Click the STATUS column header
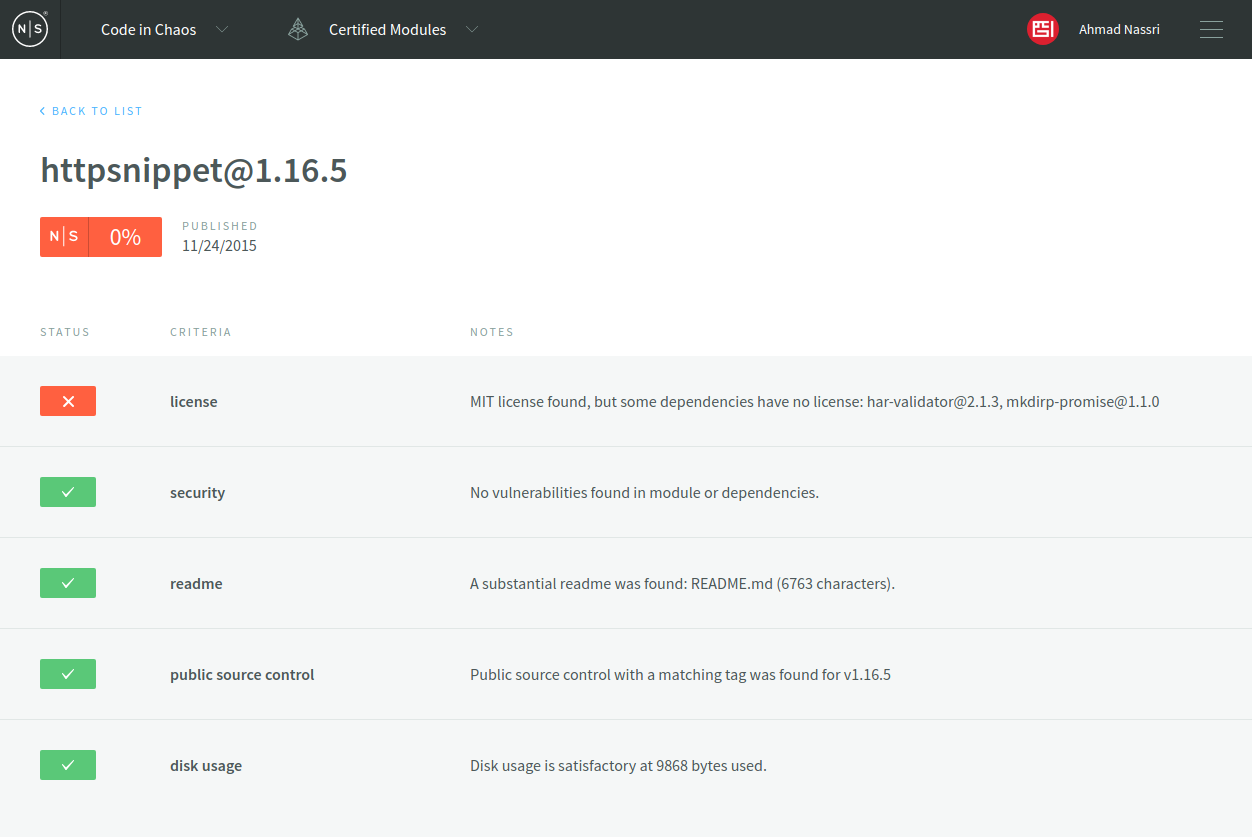The height and width of the screenshot is (837, 1252). [x=65, y=332]
